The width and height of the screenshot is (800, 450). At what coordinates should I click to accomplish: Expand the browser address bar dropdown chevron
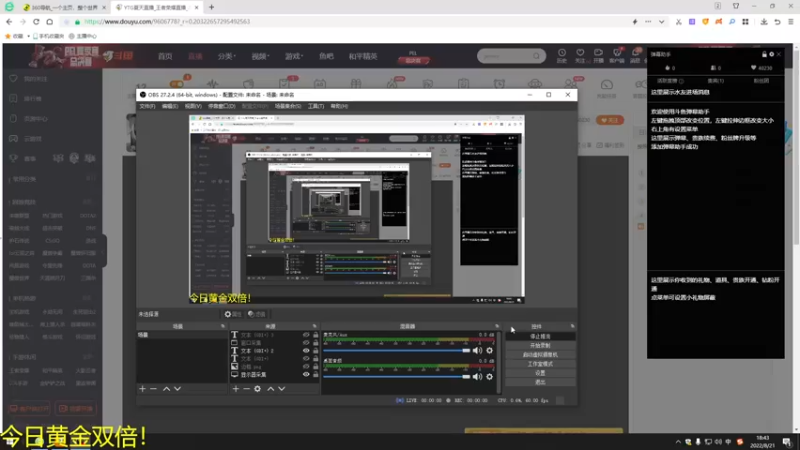pyautogui.click(x=661, y=22)
